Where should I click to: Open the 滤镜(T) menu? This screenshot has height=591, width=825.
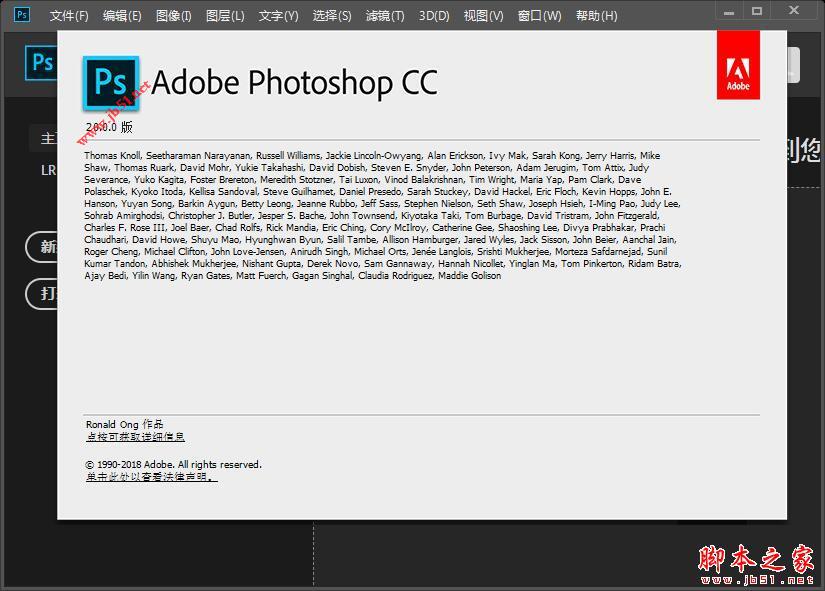[x=385, y=16]
